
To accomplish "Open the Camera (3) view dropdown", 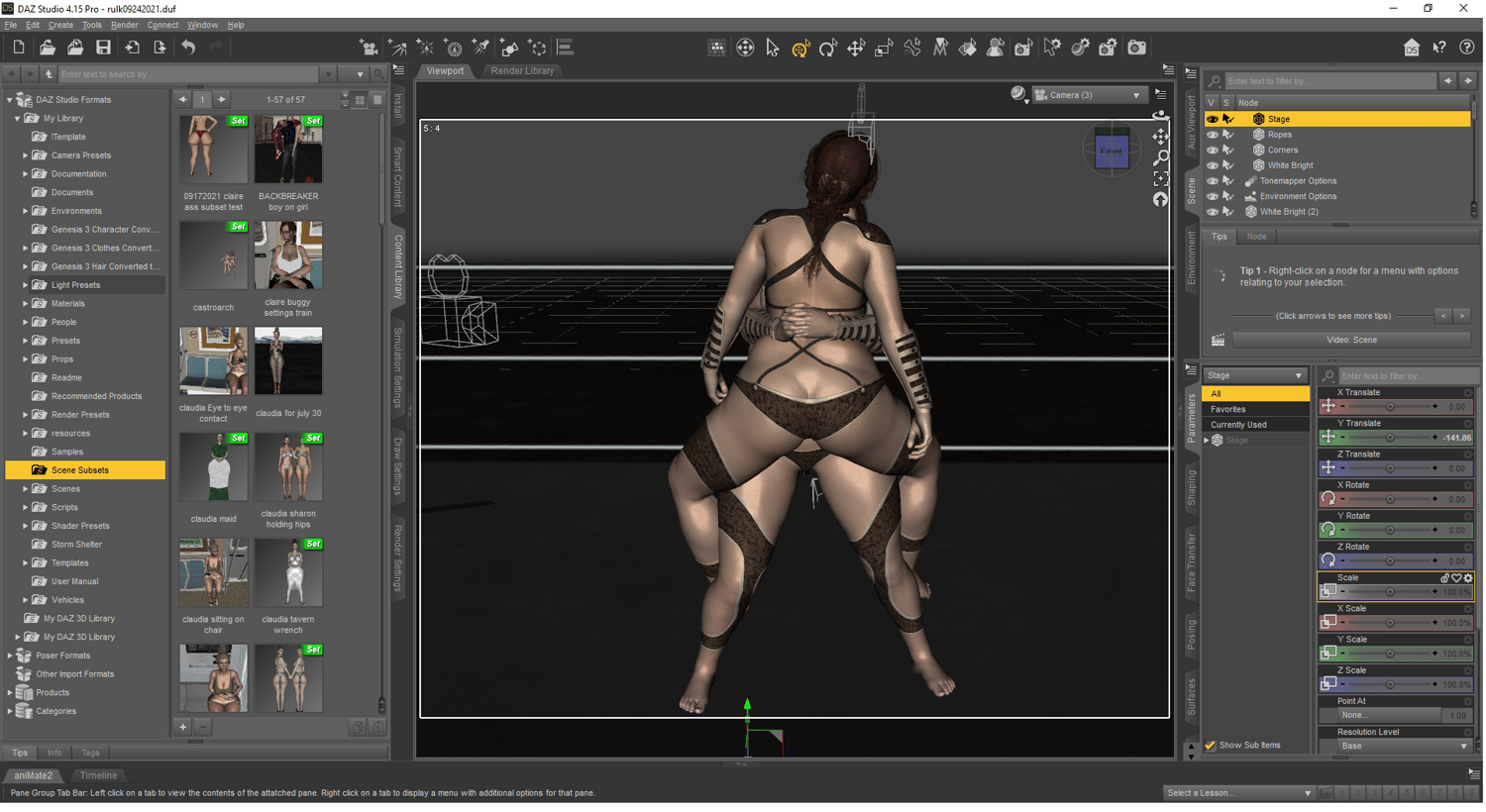I will pyautogui.click(x=1090, y=95).
